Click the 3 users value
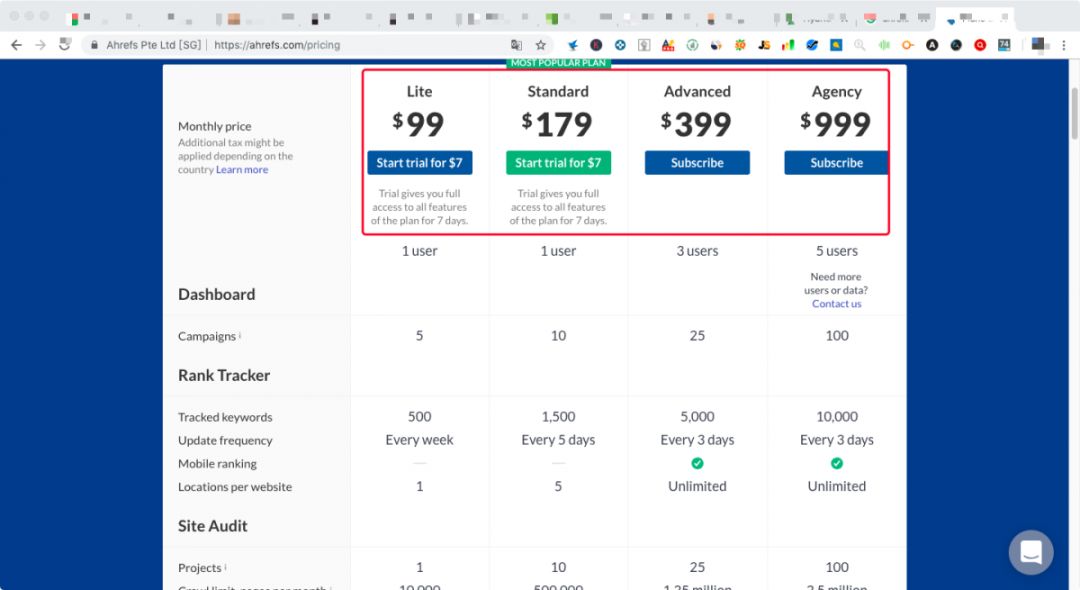This screenshot has width=1080, height=590. coord(697,251)
